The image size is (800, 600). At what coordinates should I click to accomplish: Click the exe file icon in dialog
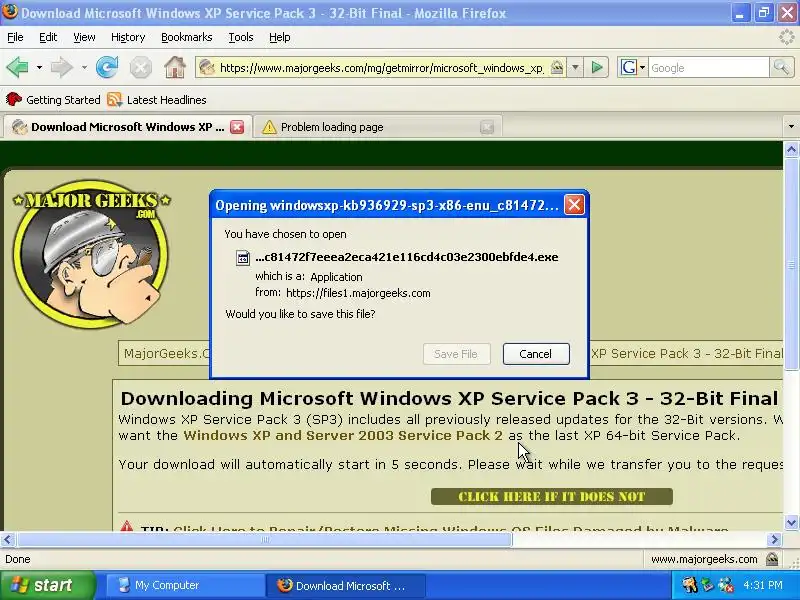click(x=243, y=258)
